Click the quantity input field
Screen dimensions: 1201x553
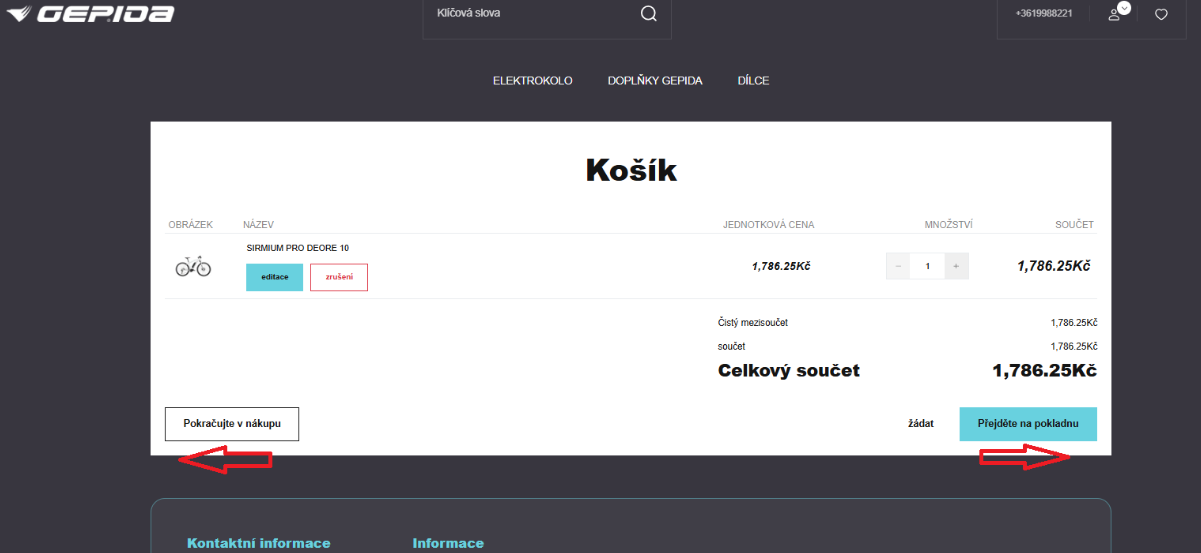[x=927, y=266]
